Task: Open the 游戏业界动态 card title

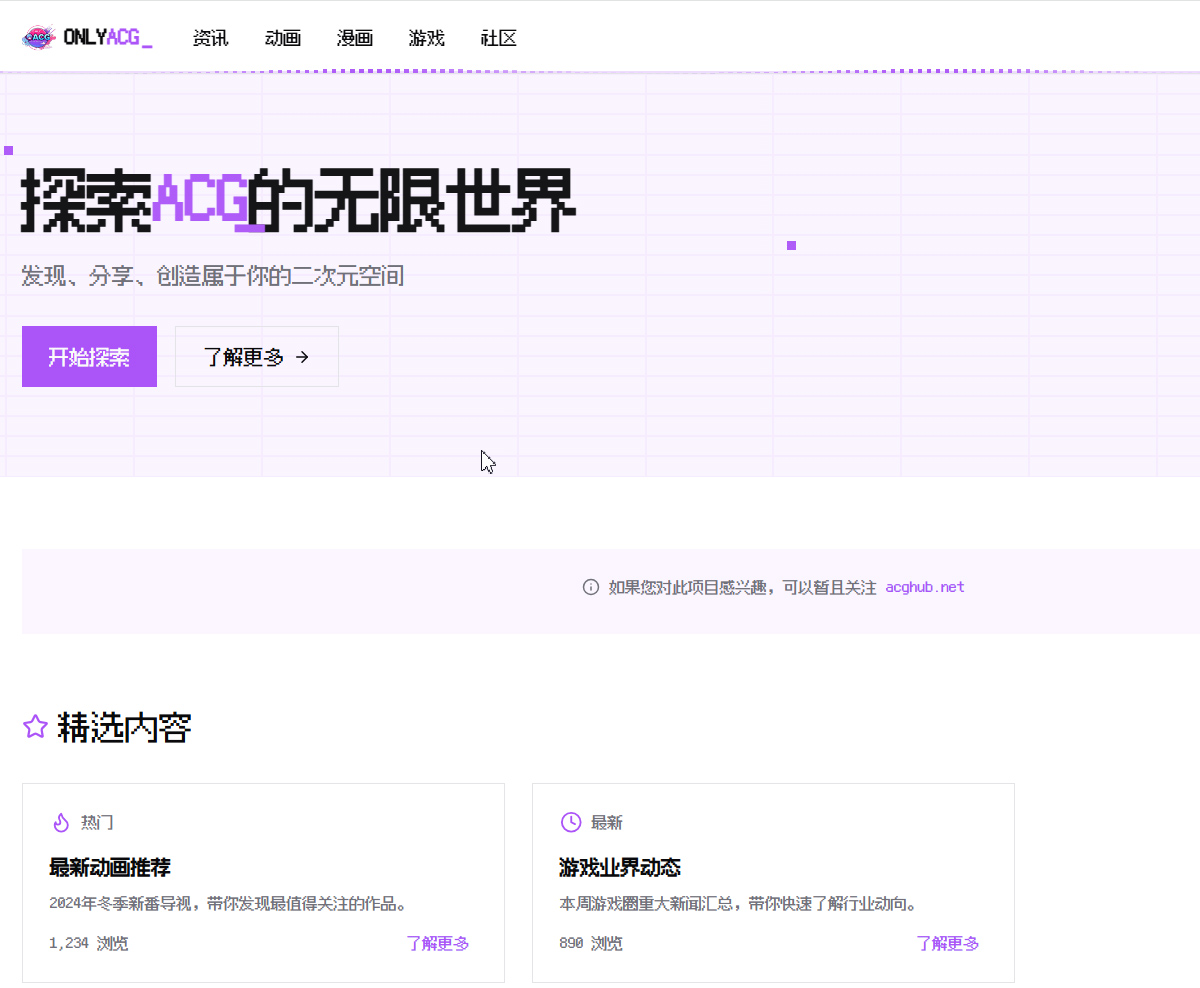Action: (620, 867)
